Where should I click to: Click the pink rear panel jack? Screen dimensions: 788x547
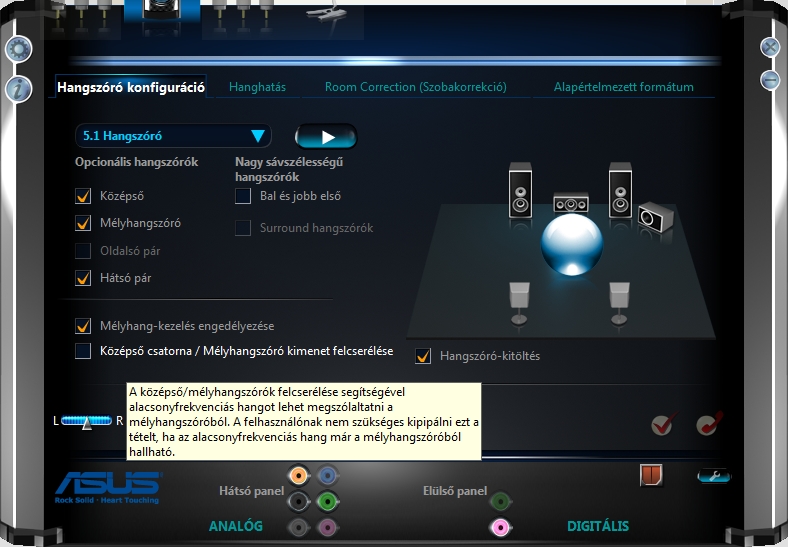328,527
